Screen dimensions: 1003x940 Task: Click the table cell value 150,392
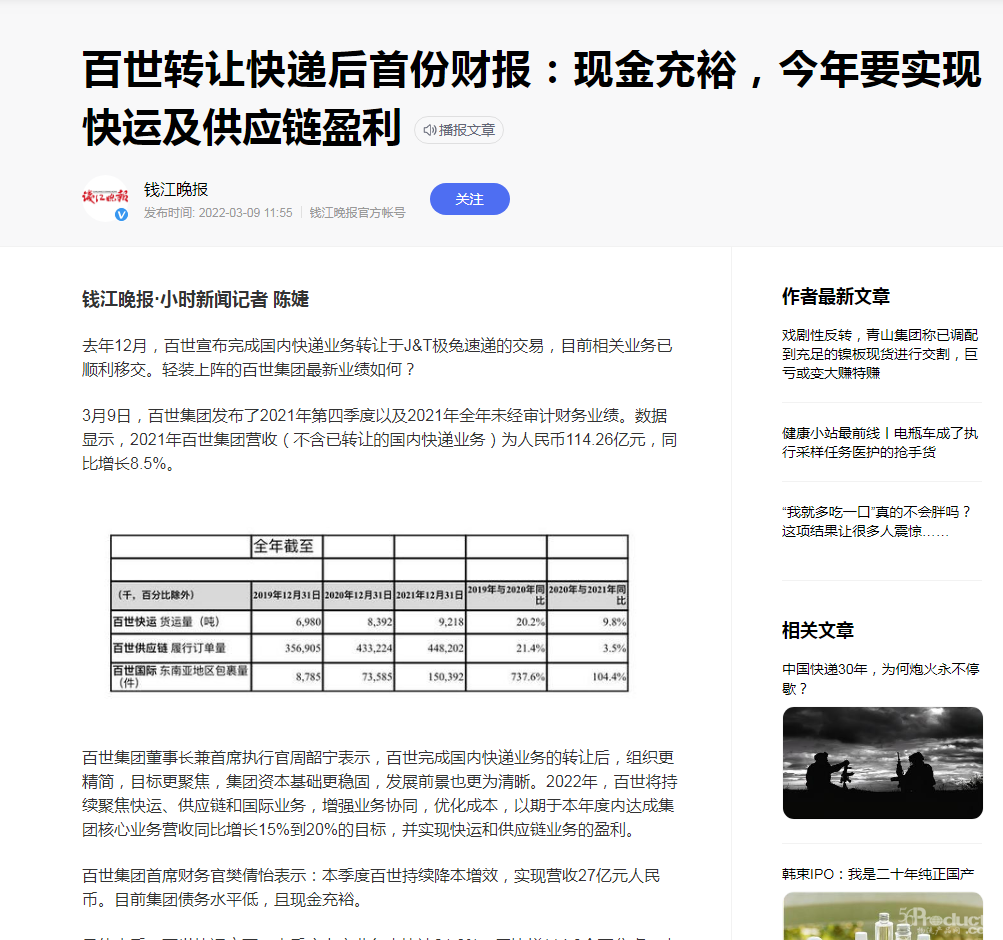pos(430,677)
